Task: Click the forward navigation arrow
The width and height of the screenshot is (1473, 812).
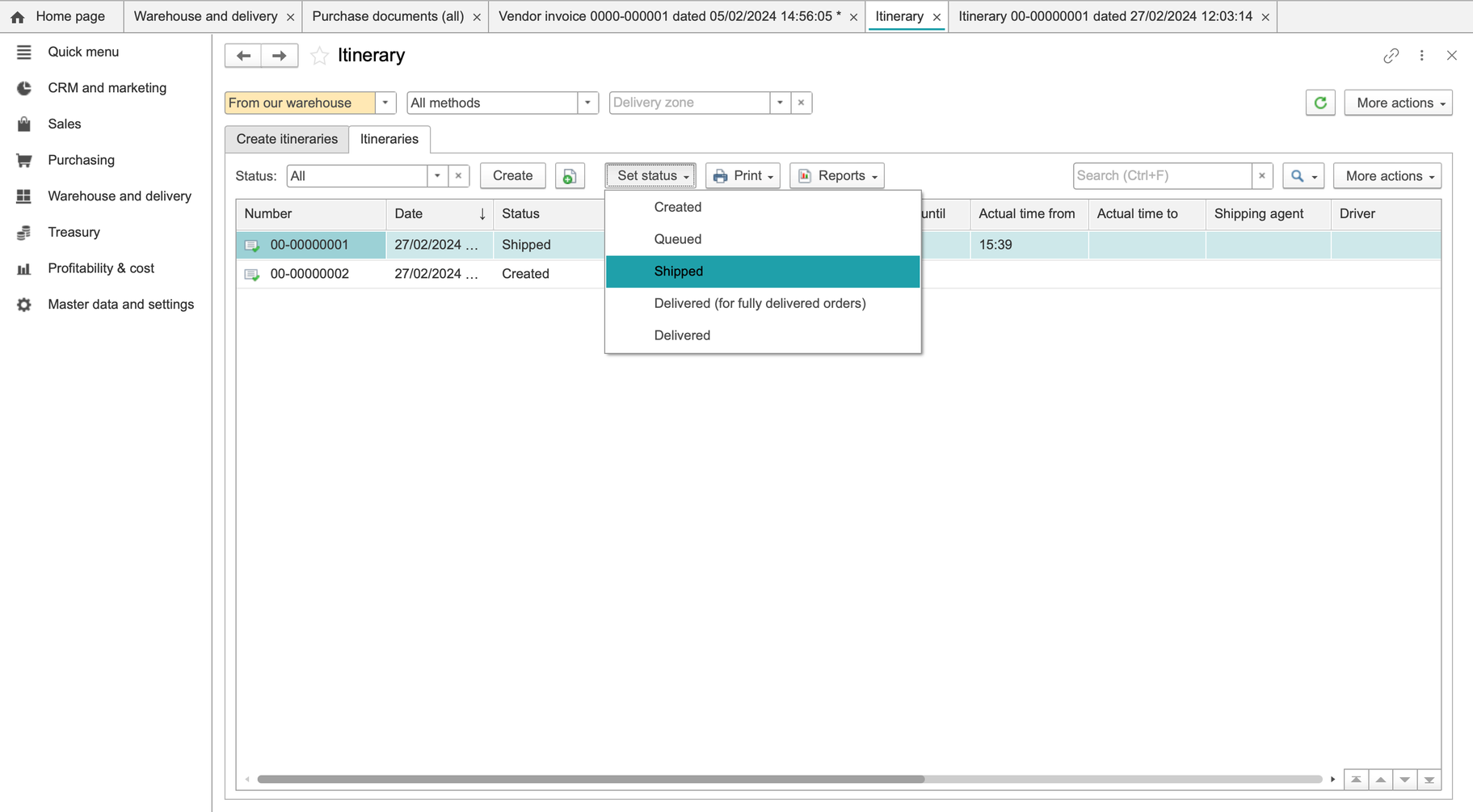Action: pos(279,55)
